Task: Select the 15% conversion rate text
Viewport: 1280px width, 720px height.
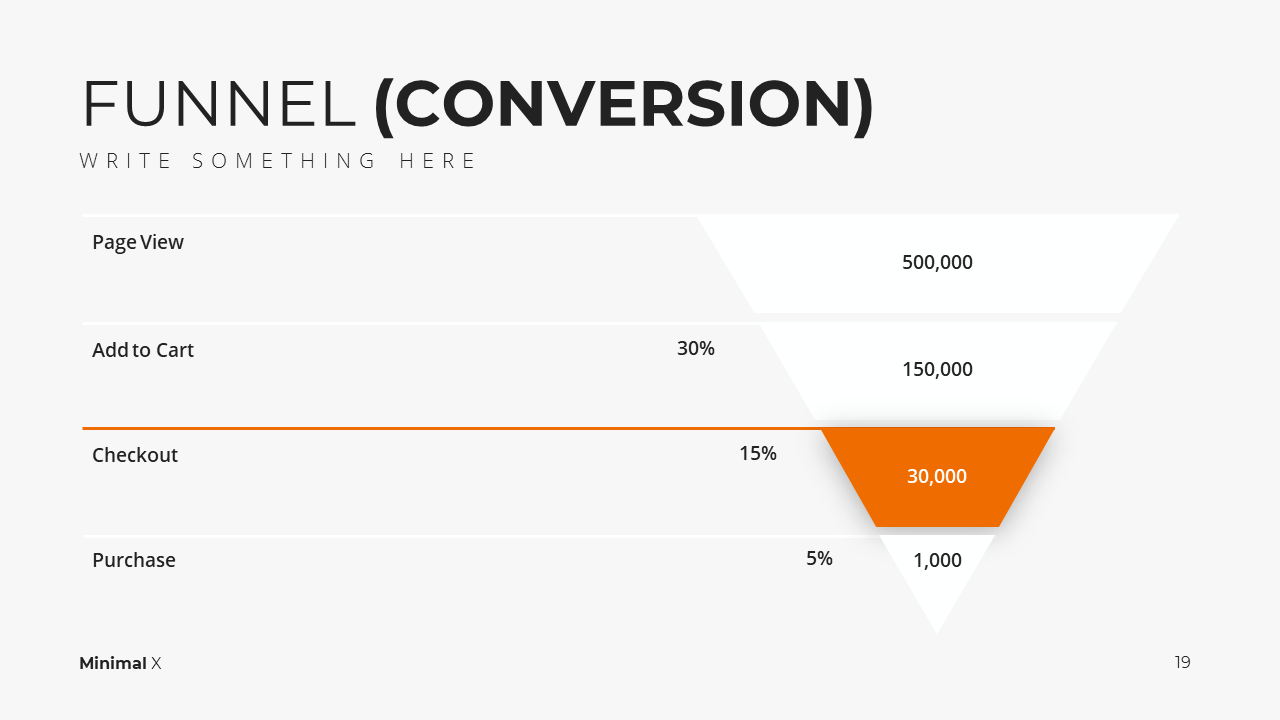Action: pyautogui.click(x=758, y=454)
